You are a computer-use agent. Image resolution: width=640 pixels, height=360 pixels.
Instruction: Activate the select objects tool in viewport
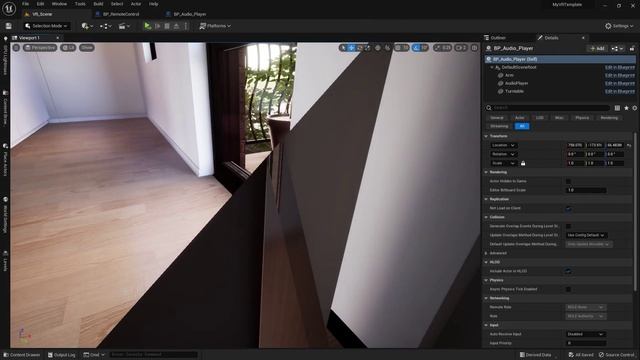tap(343, 48)
